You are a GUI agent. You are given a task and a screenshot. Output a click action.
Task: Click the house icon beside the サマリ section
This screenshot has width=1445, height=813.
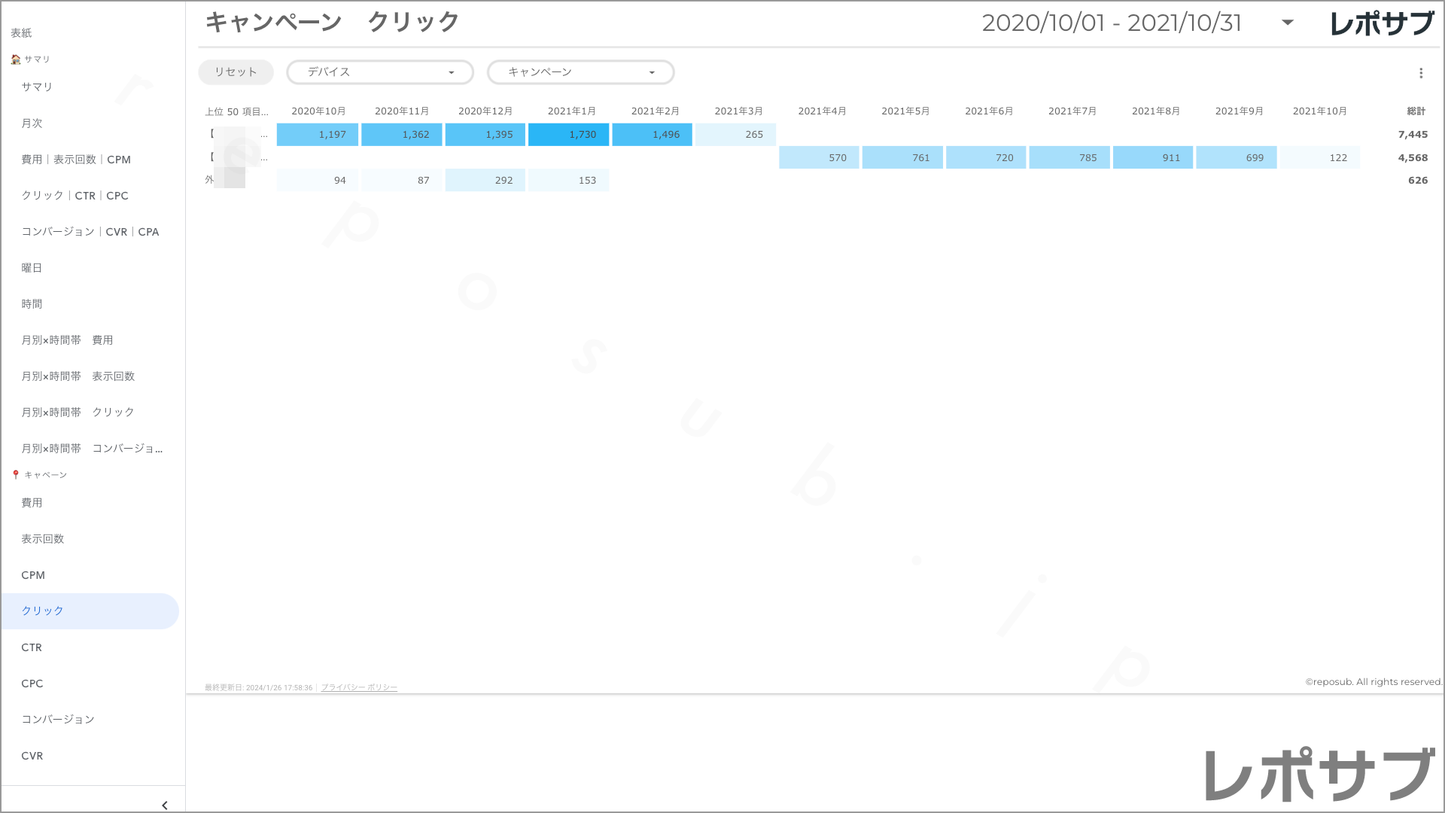point(16,60)
